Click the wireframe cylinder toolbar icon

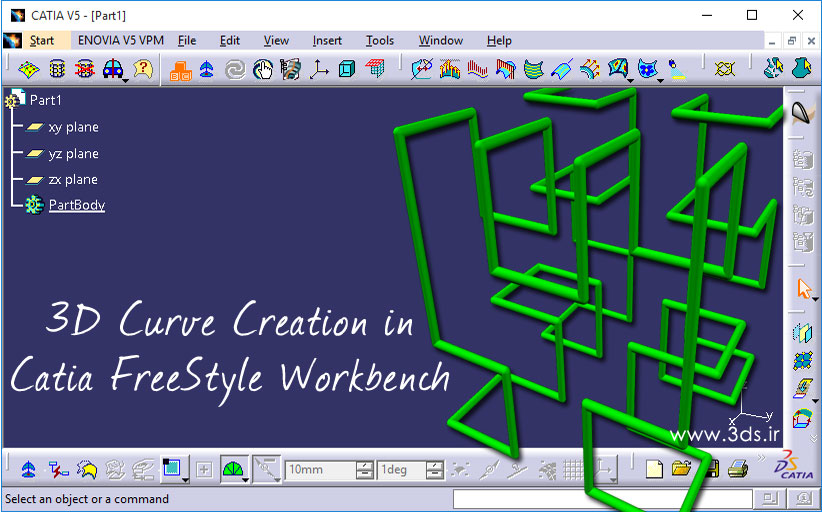57,69
